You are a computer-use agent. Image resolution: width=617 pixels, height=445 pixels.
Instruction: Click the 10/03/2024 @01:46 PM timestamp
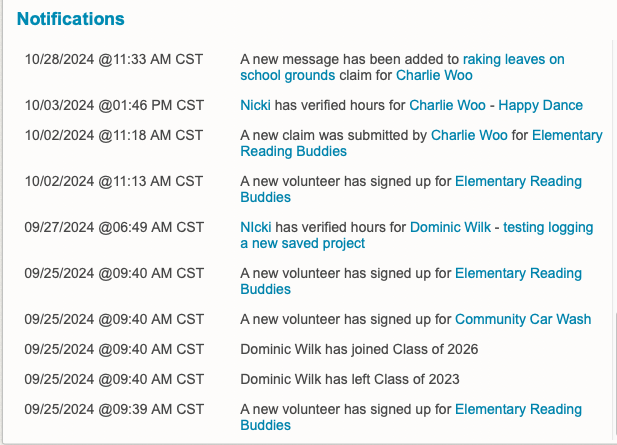pyautogui.click(x=114, y=105)
